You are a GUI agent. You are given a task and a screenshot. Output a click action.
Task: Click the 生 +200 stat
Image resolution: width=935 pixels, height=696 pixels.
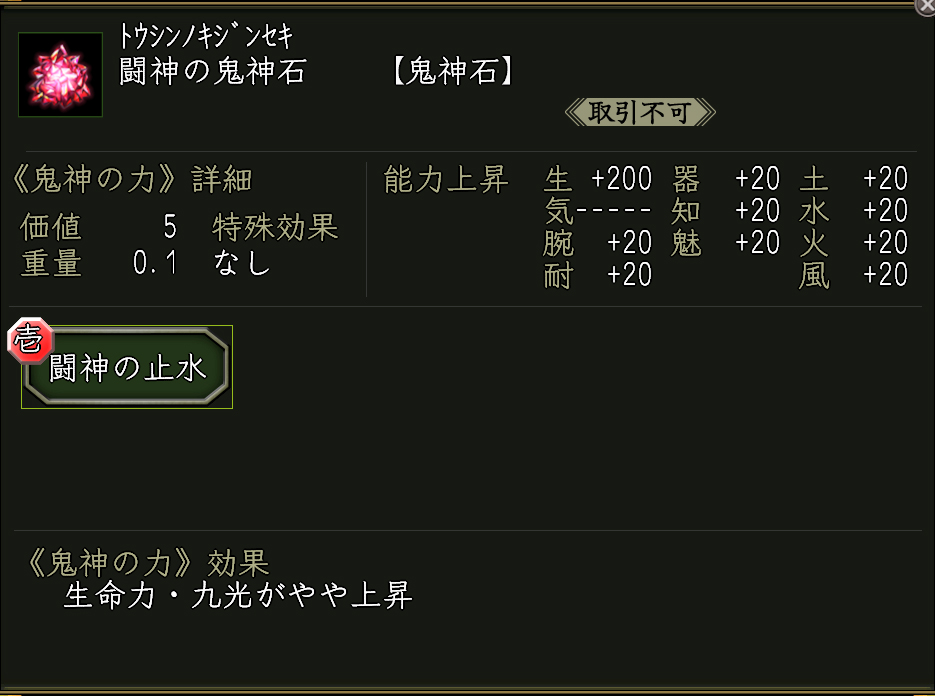(x=597, y=180)
